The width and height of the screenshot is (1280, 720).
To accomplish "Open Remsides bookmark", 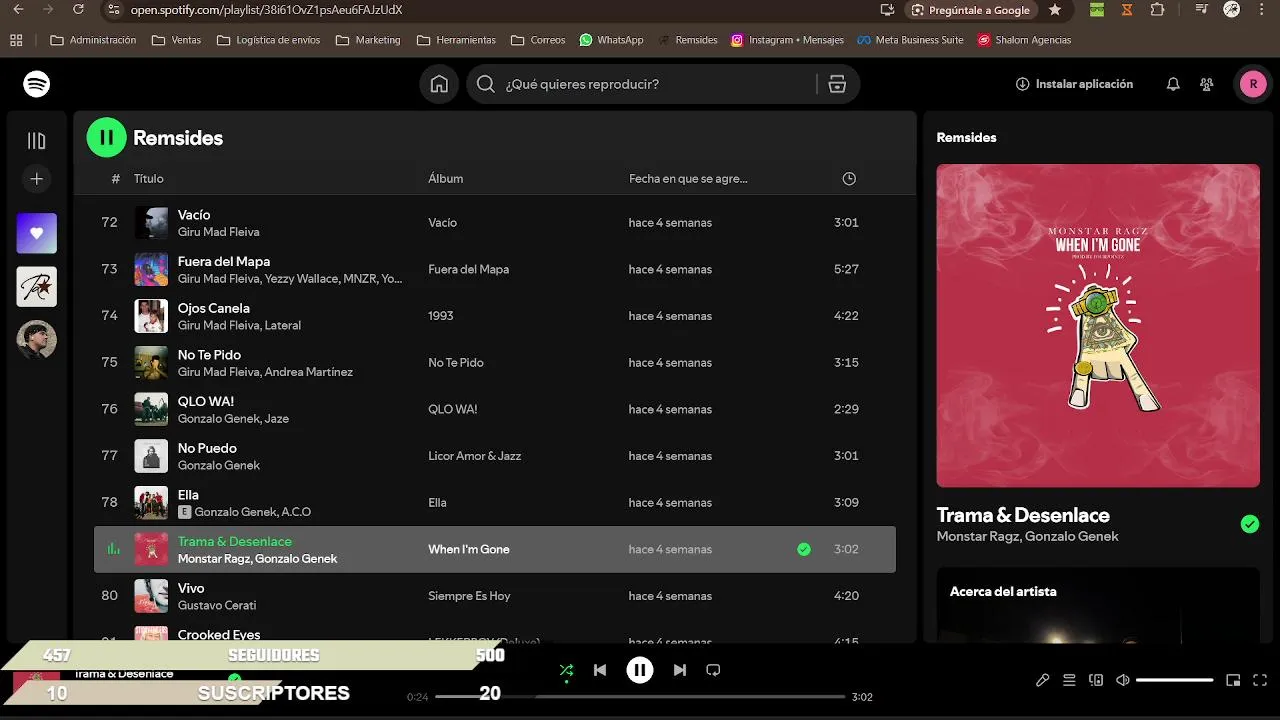I will click(688, 40).
